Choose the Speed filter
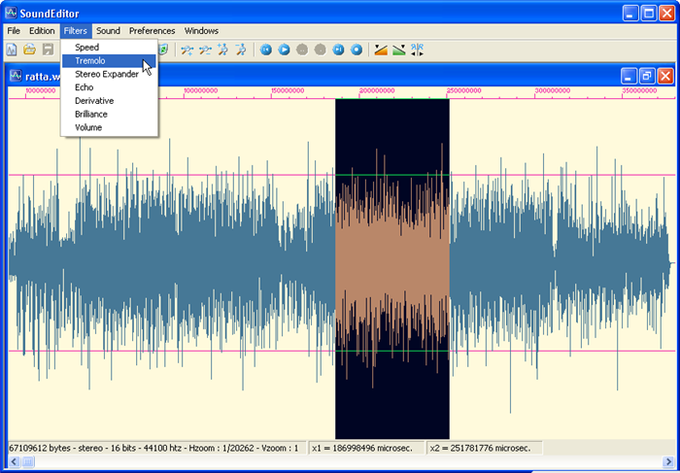Screen dimensions: 680x473 pyautogui.click(x=109, y=47)
